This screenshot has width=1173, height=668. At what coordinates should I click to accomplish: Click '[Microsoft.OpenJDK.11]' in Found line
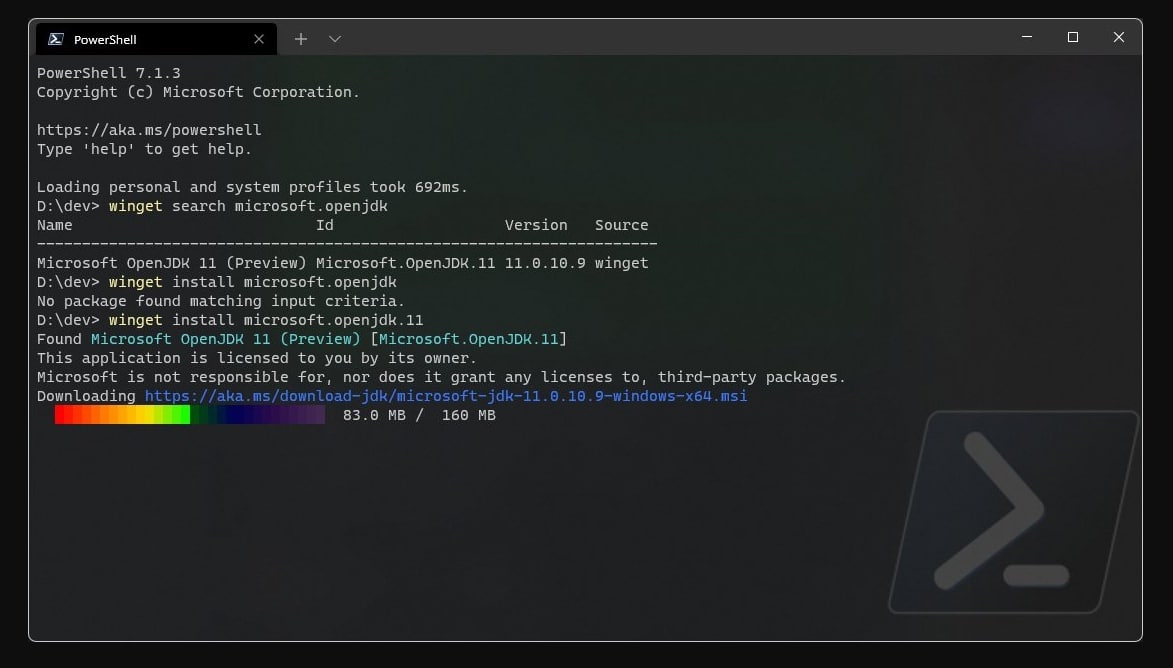click(468, 339)
